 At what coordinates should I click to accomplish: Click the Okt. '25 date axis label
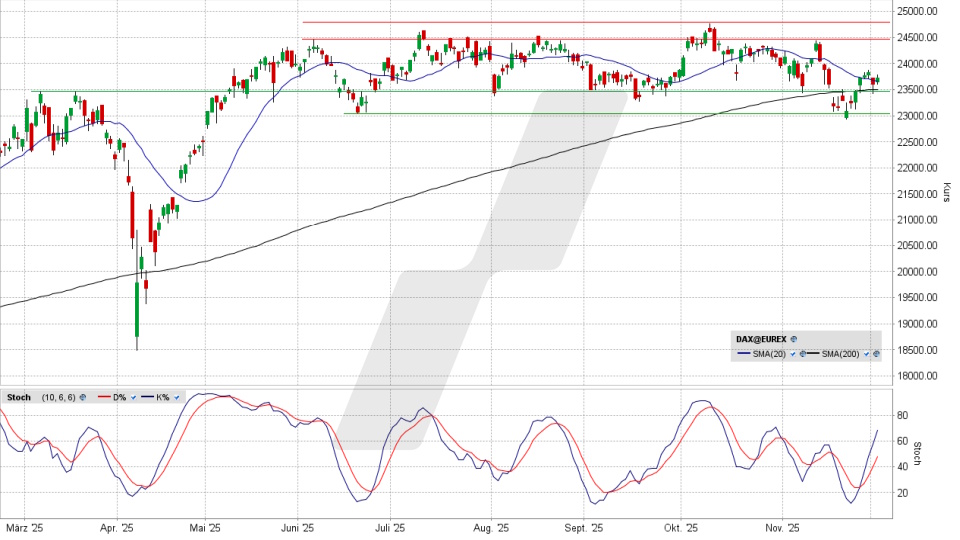pos(680,528)
